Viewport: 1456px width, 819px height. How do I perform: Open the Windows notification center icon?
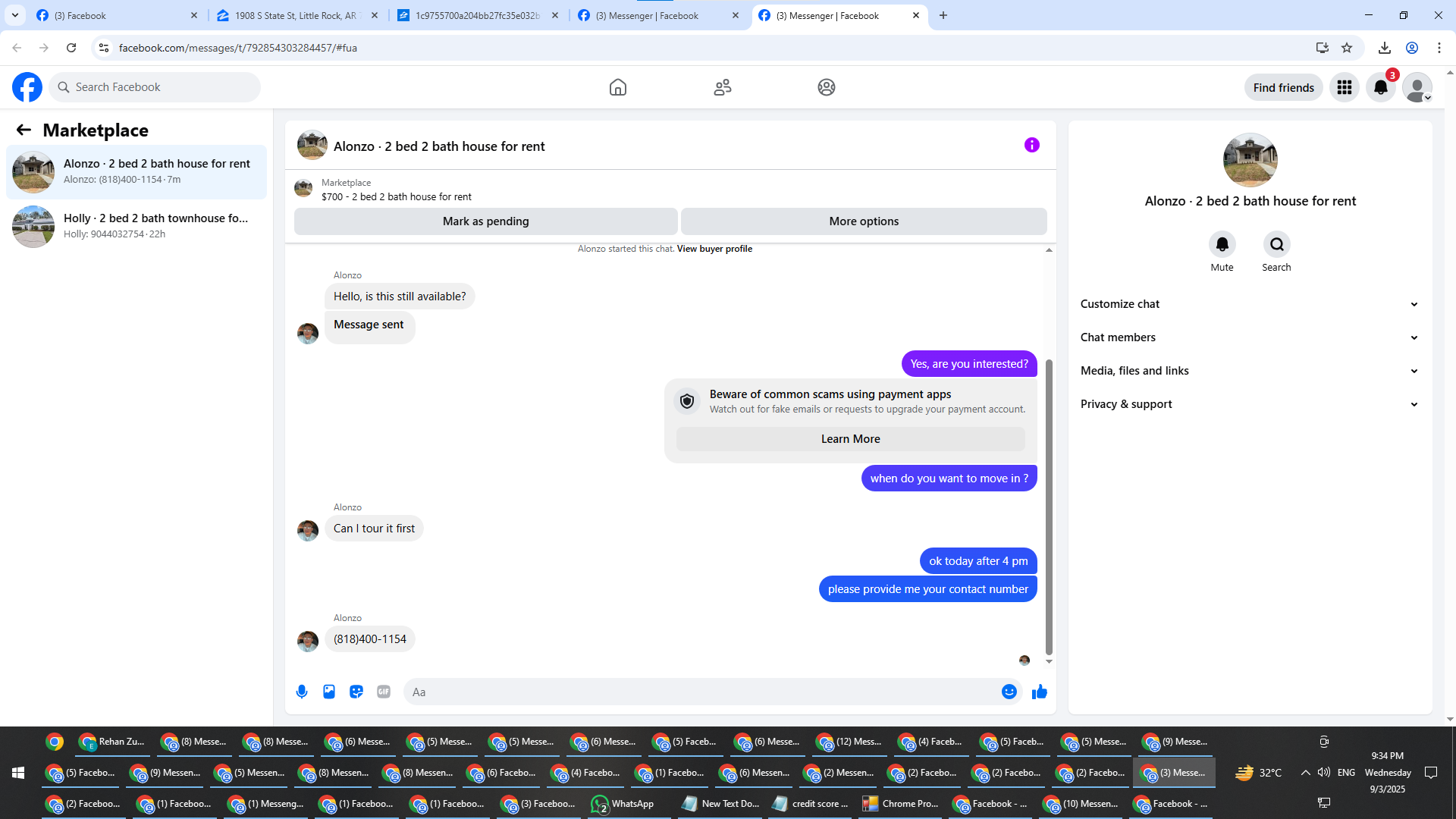1431,773
